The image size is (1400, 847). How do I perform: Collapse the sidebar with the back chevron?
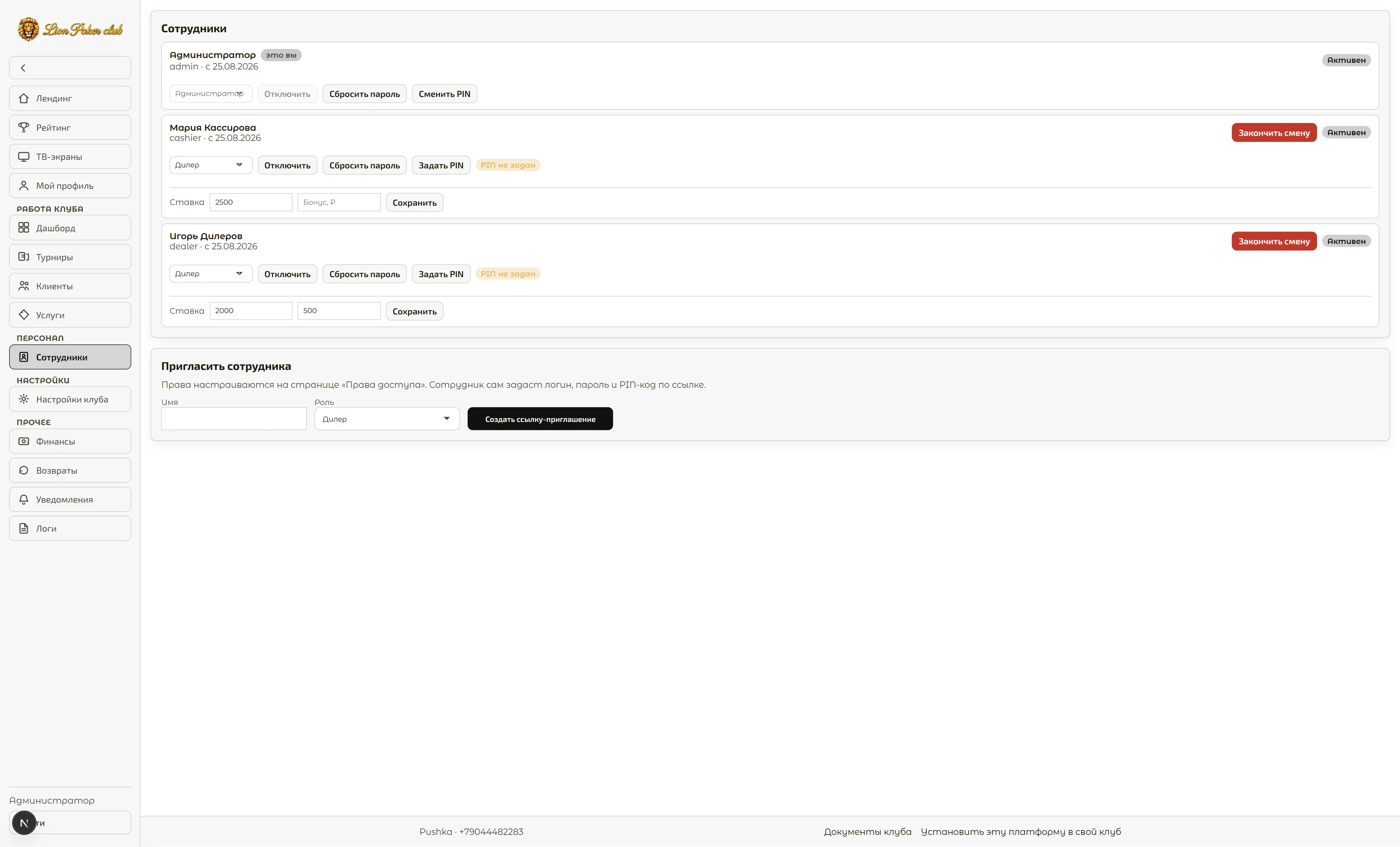click(70, 68)
